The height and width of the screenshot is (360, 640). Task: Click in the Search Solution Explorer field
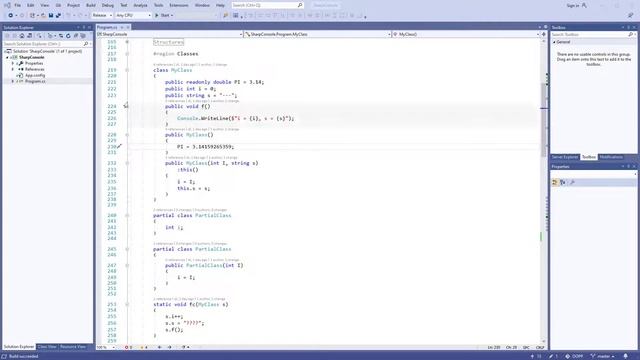[x=42, y=44]
